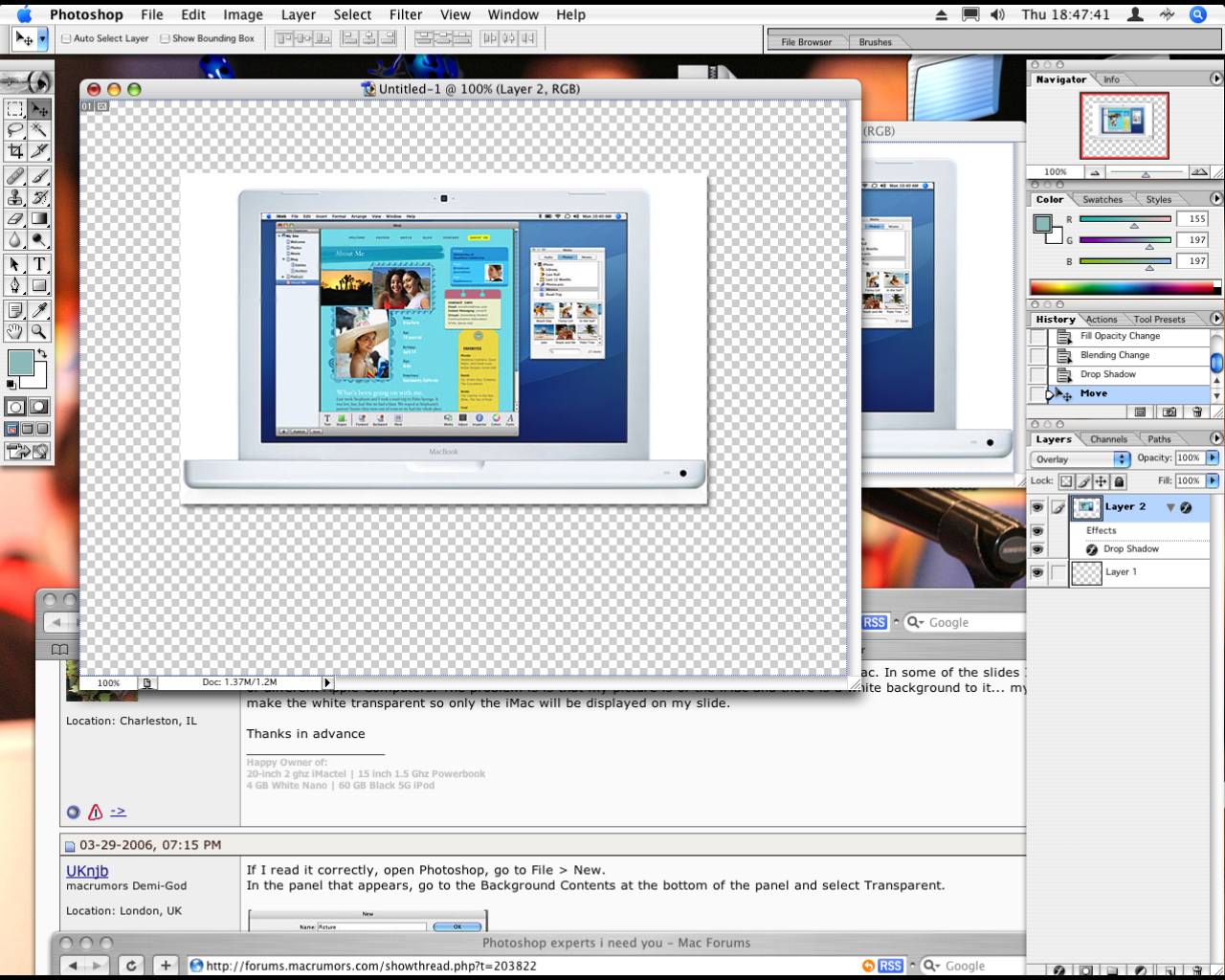Toggle Drop Shadow effect visibility eye
Screen dimensions: 1225x980
coord(1037,549)
